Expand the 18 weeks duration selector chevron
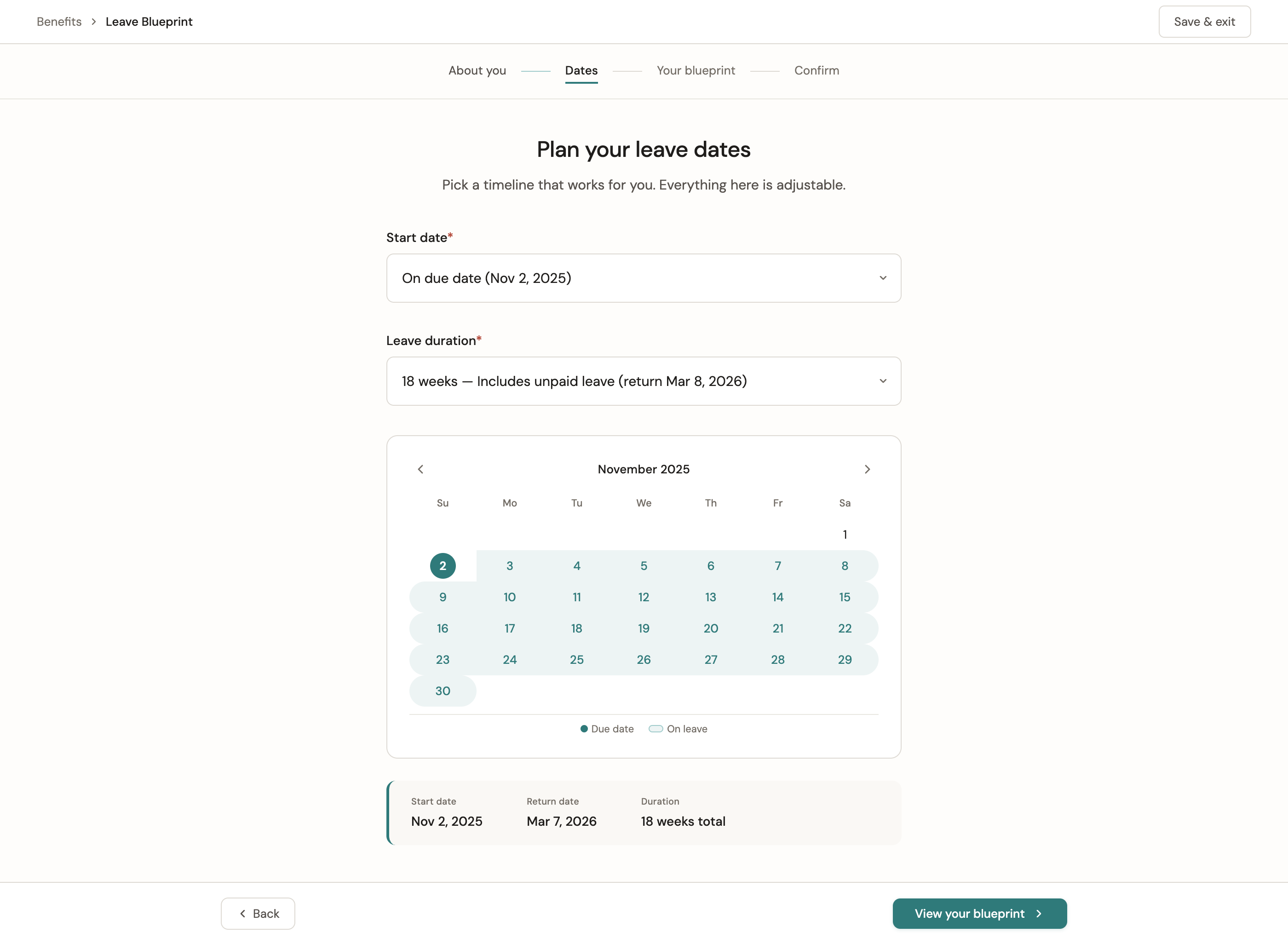The width and height of the screenshot is (1288, 944). (x=883, y=381)
